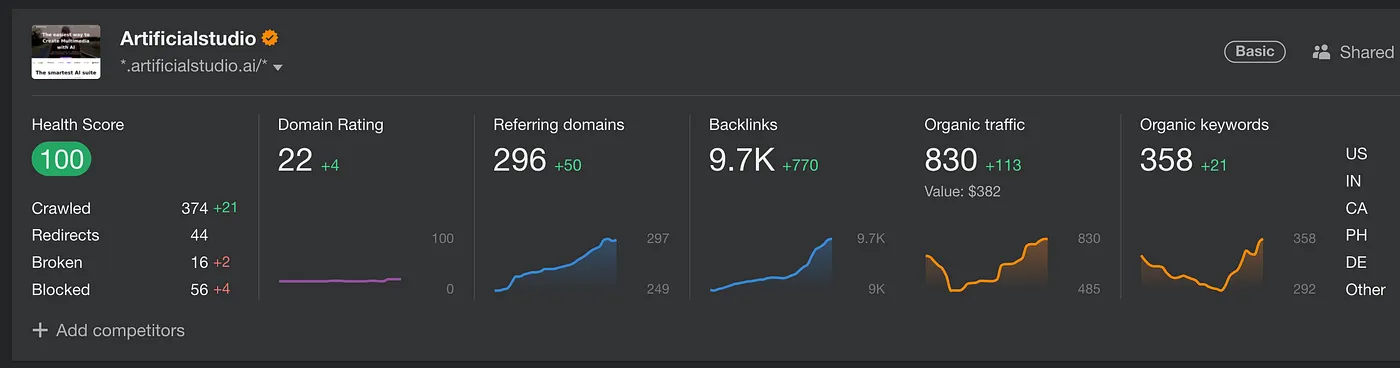
Task: Click the blue Backlinks trend chart
Action: coord(771,265)
